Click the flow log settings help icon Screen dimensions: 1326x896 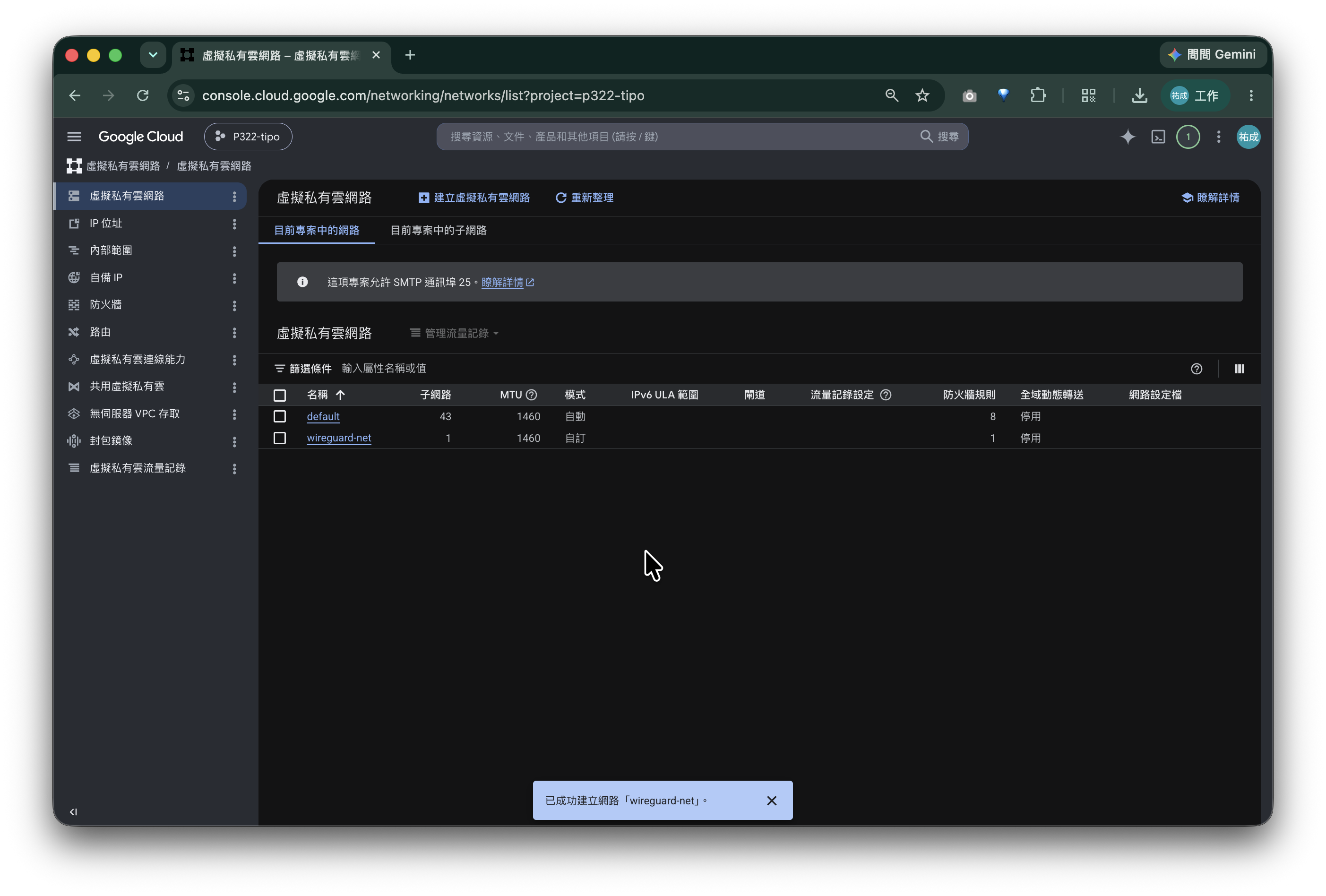click(885, 395)
